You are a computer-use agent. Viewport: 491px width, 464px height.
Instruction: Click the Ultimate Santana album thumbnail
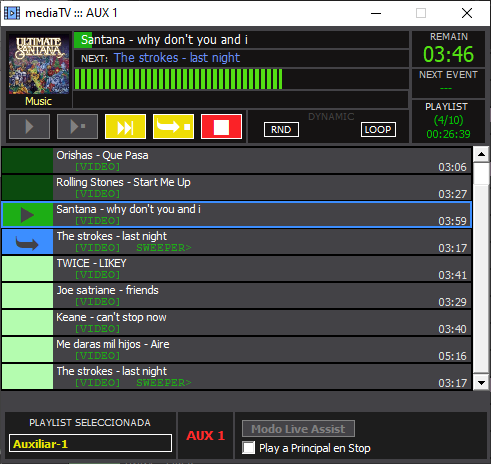tap(39, 64)
